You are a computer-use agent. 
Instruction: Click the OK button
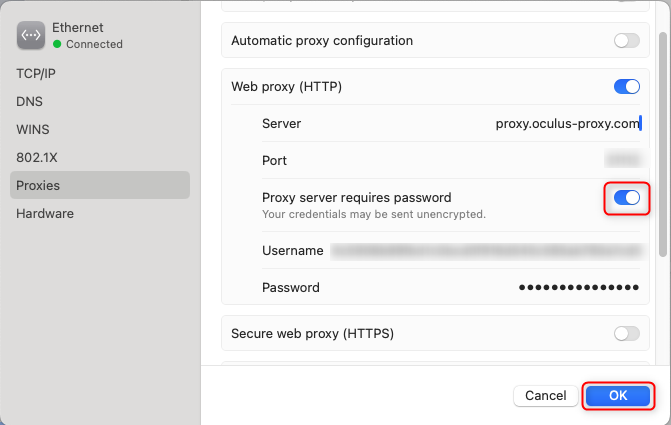tap(618, 396)
